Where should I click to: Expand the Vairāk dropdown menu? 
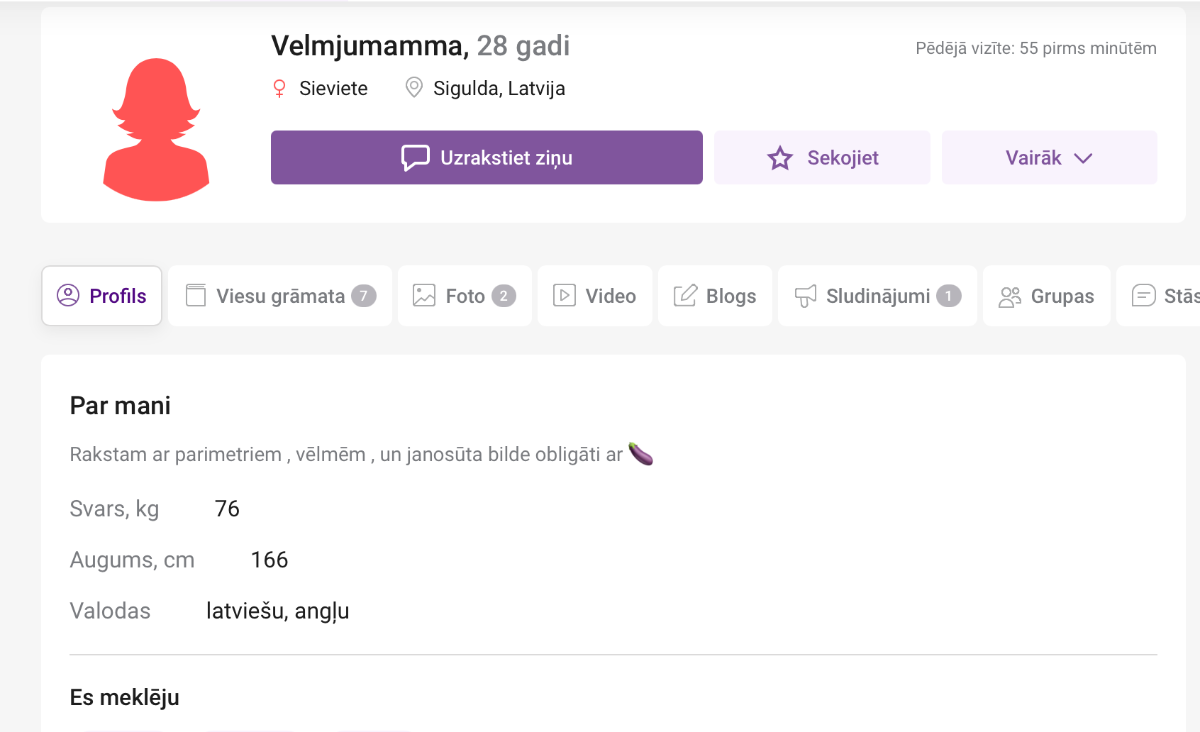[1049, 158]
